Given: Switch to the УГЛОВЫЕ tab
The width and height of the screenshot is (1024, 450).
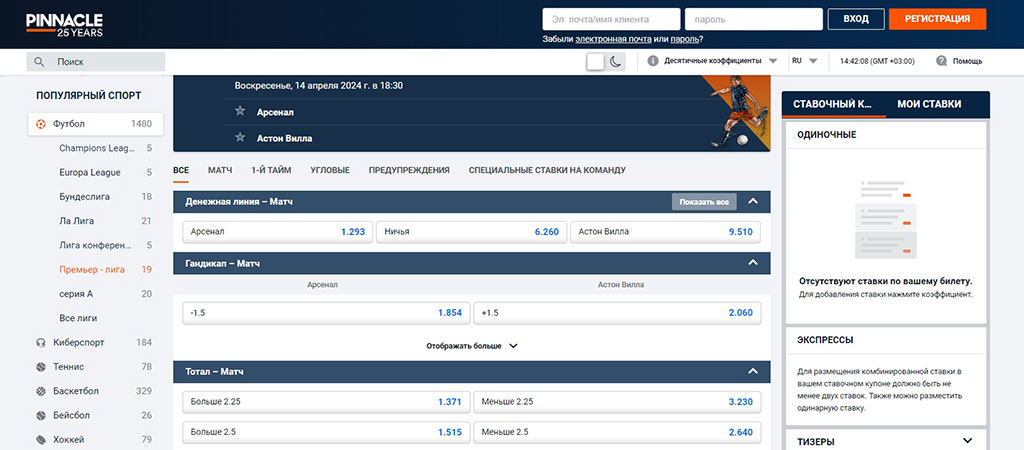Looking at the screenshot, I should pos(330,170).
